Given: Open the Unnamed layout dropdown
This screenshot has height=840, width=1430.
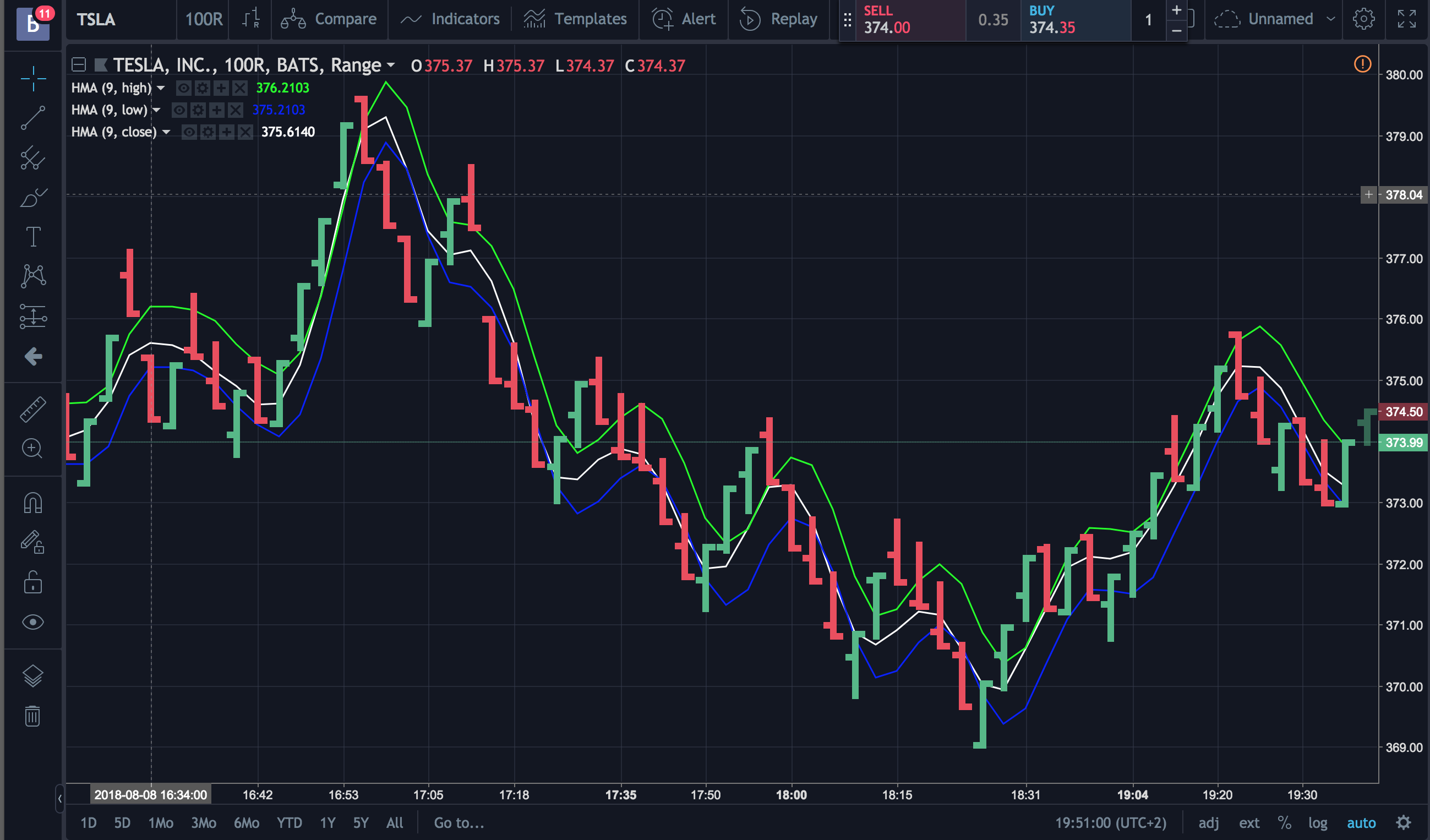Looking at the screenshot, I should (x=1275, y=19).
